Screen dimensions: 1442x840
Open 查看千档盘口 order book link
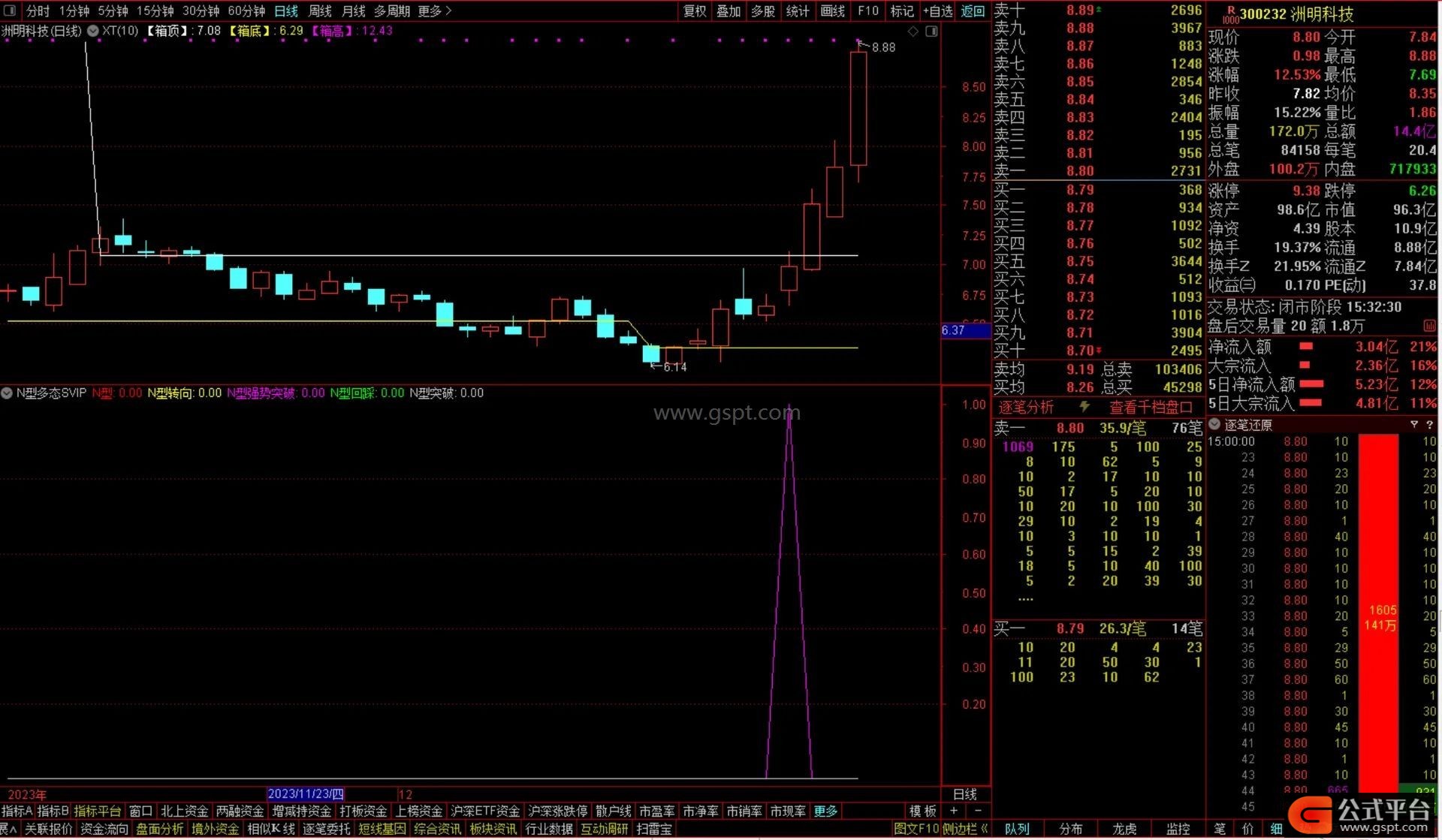[x=1151, y=407]
